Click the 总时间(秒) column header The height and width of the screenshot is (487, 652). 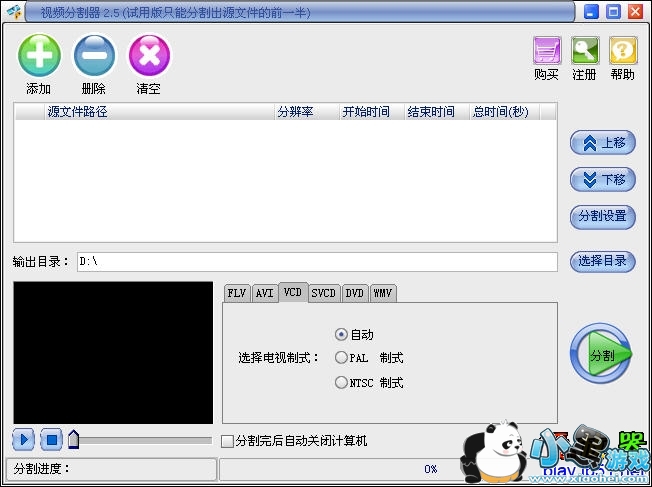505,112
